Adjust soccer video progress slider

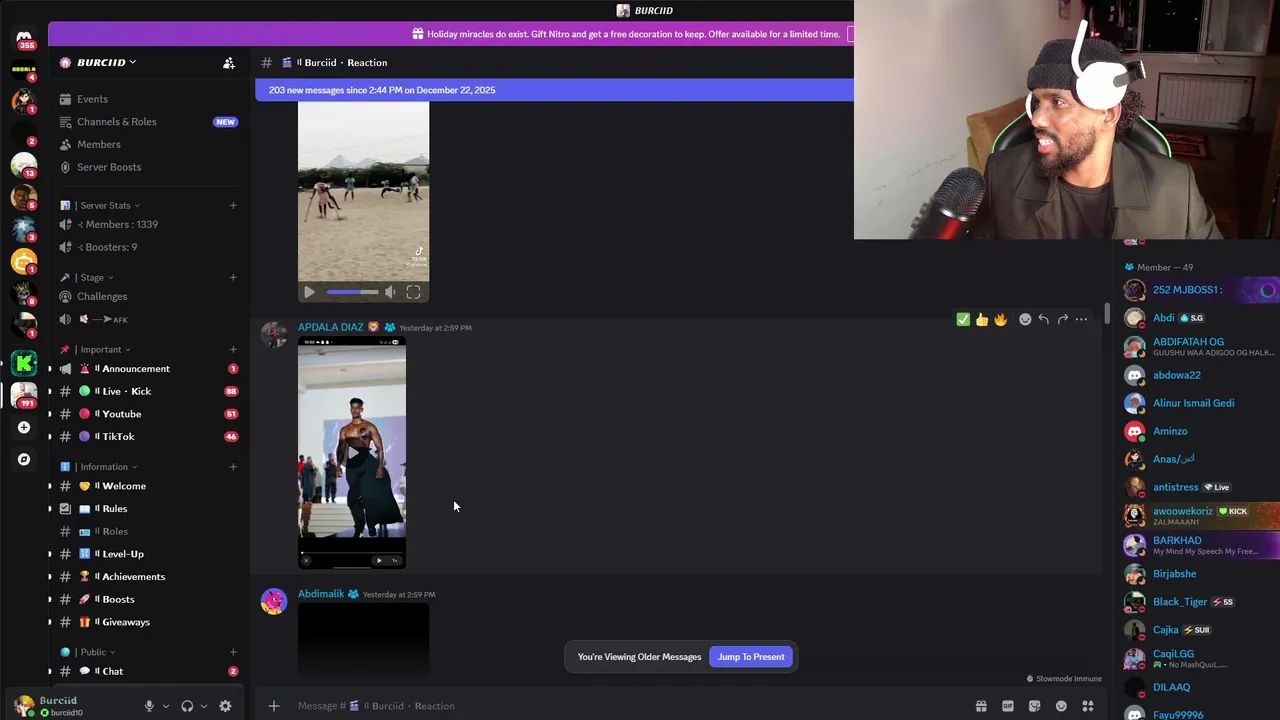click(x=352, y=292)
